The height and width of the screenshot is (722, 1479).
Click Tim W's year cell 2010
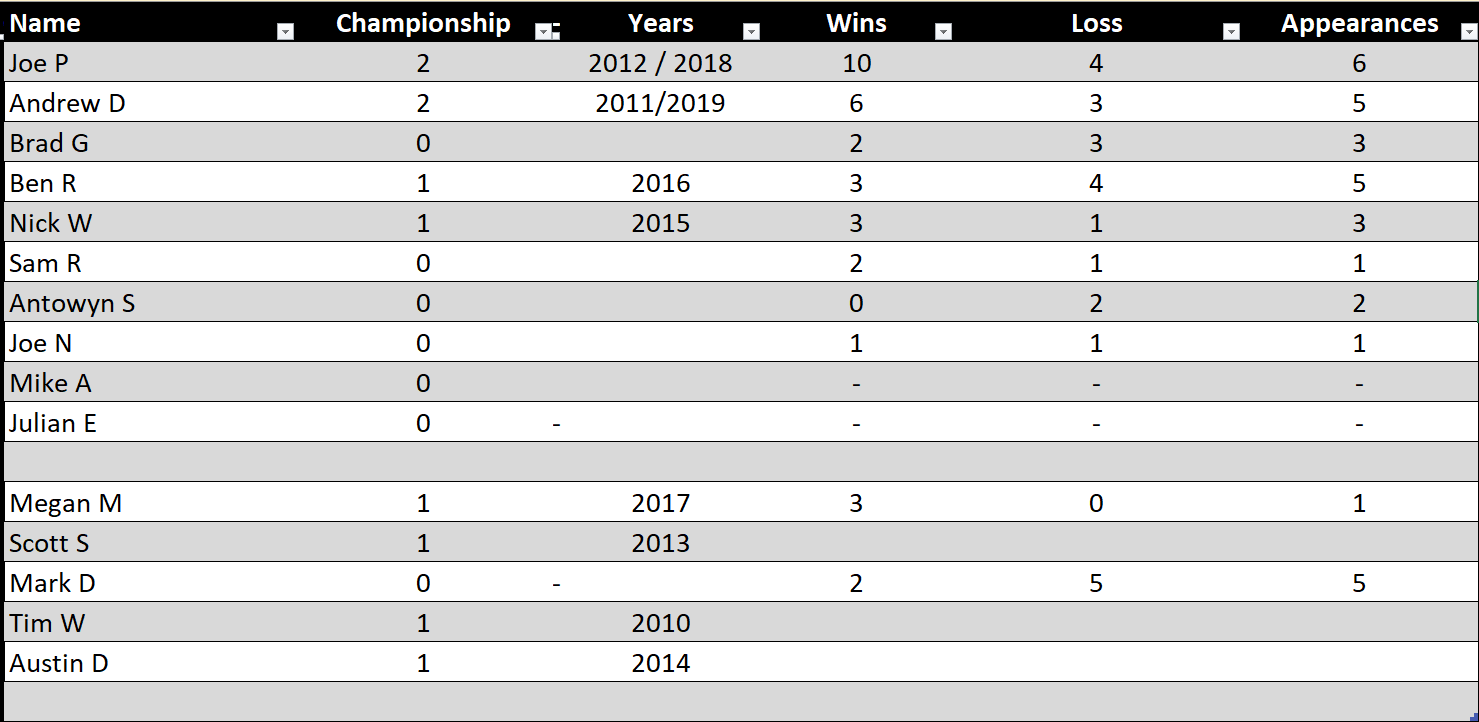[x=660, y=623]
